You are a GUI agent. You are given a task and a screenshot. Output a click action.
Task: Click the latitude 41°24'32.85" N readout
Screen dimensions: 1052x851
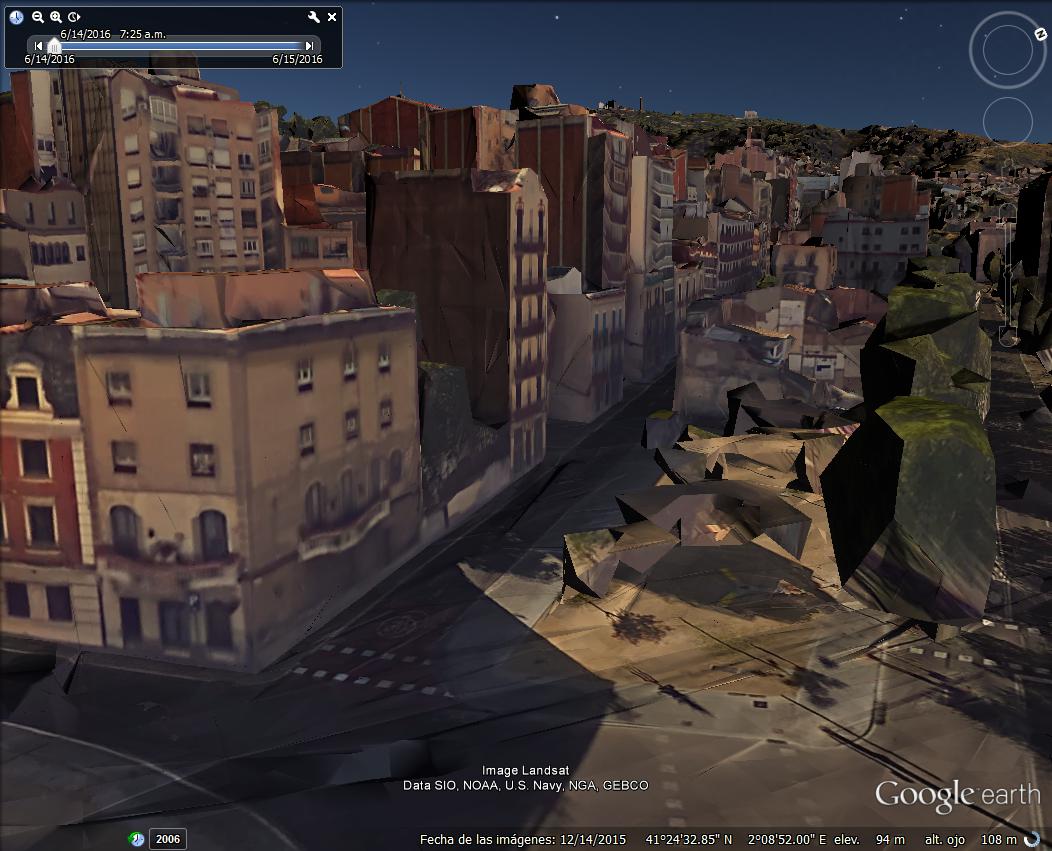click(688, 840)
